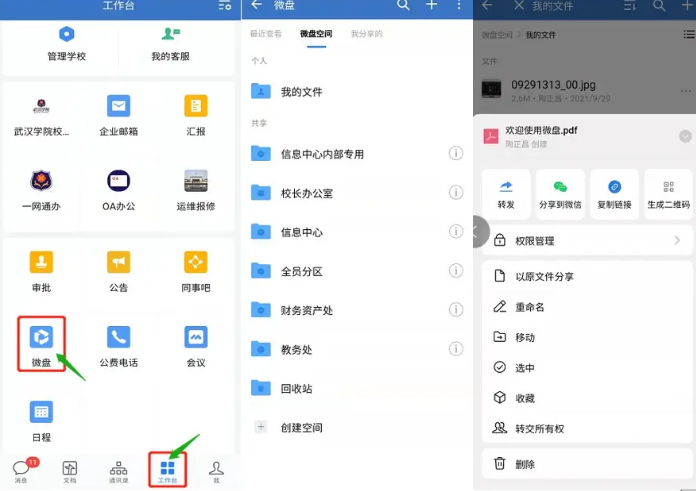696x491 pixels.
Task: Tap the 选中 select option
Action: click(525, 368)
